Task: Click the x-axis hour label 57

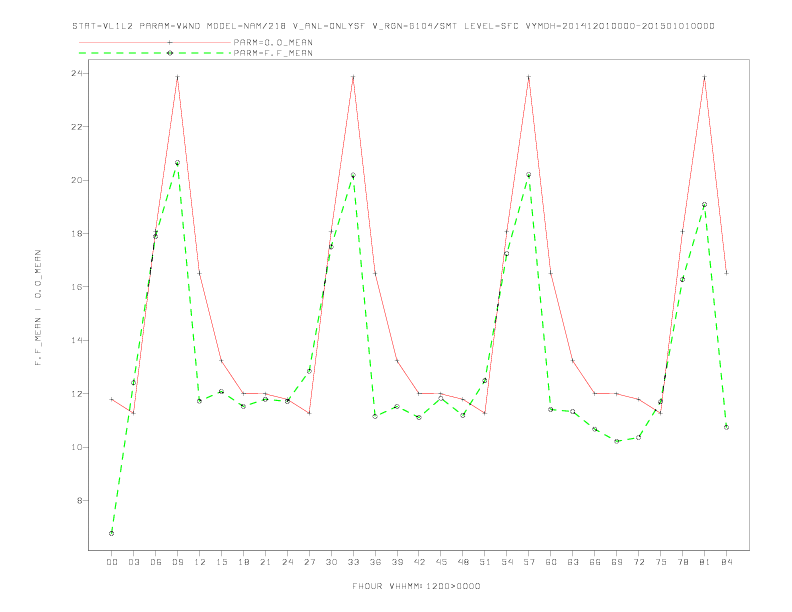Action: pyautogui.click(x=529, y=562)
